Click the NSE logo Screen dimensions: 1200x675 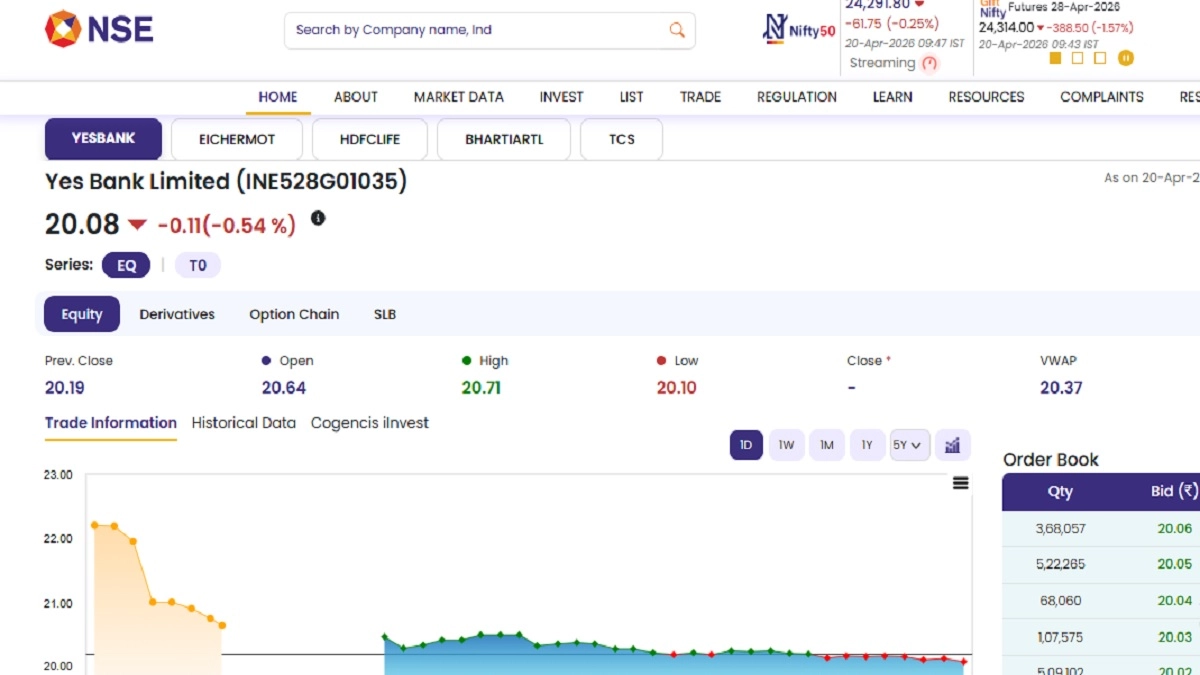(99, 28)
